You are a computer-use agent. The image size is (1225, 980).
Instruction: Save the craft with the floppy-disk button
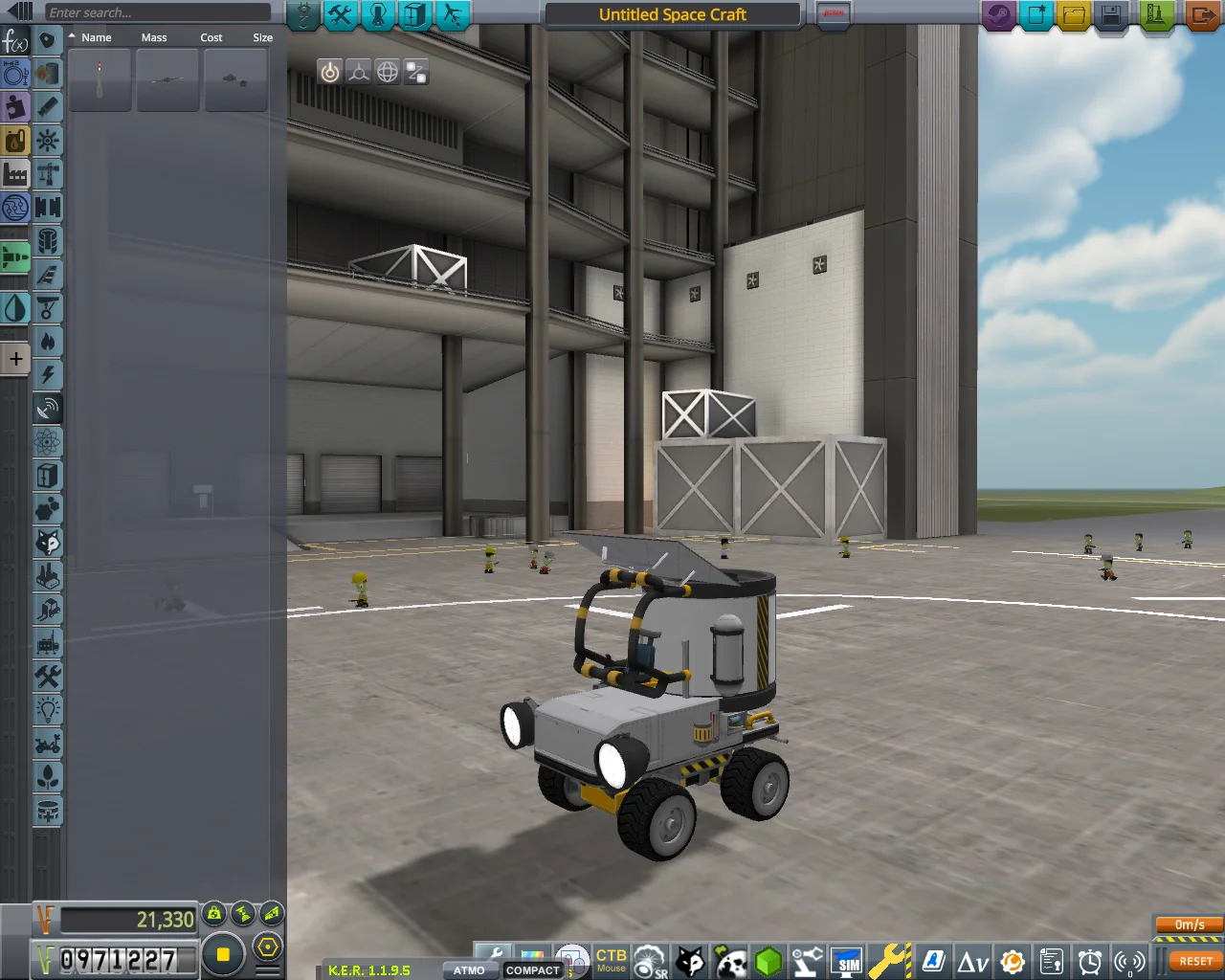(x=1111, y=15)
